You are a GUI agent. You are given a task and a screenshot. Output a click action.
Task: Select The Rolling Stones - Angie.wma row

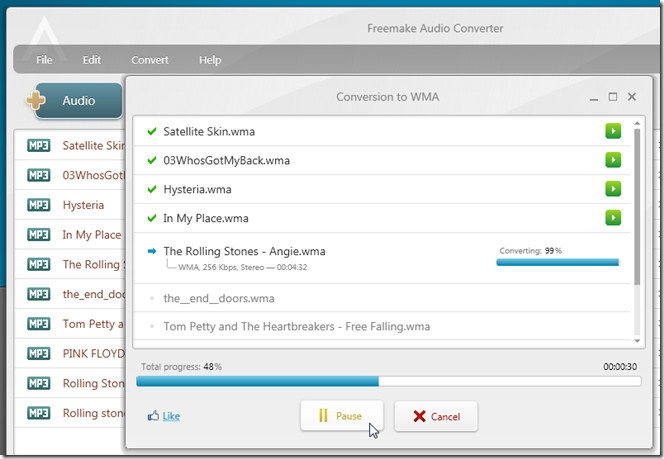[382, 258]
